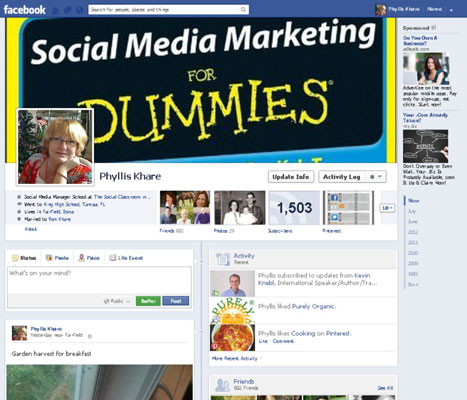Select the Photo composer icon
Image resolution: width=467 pixels, height=400 pixels.
pos(49,258)
